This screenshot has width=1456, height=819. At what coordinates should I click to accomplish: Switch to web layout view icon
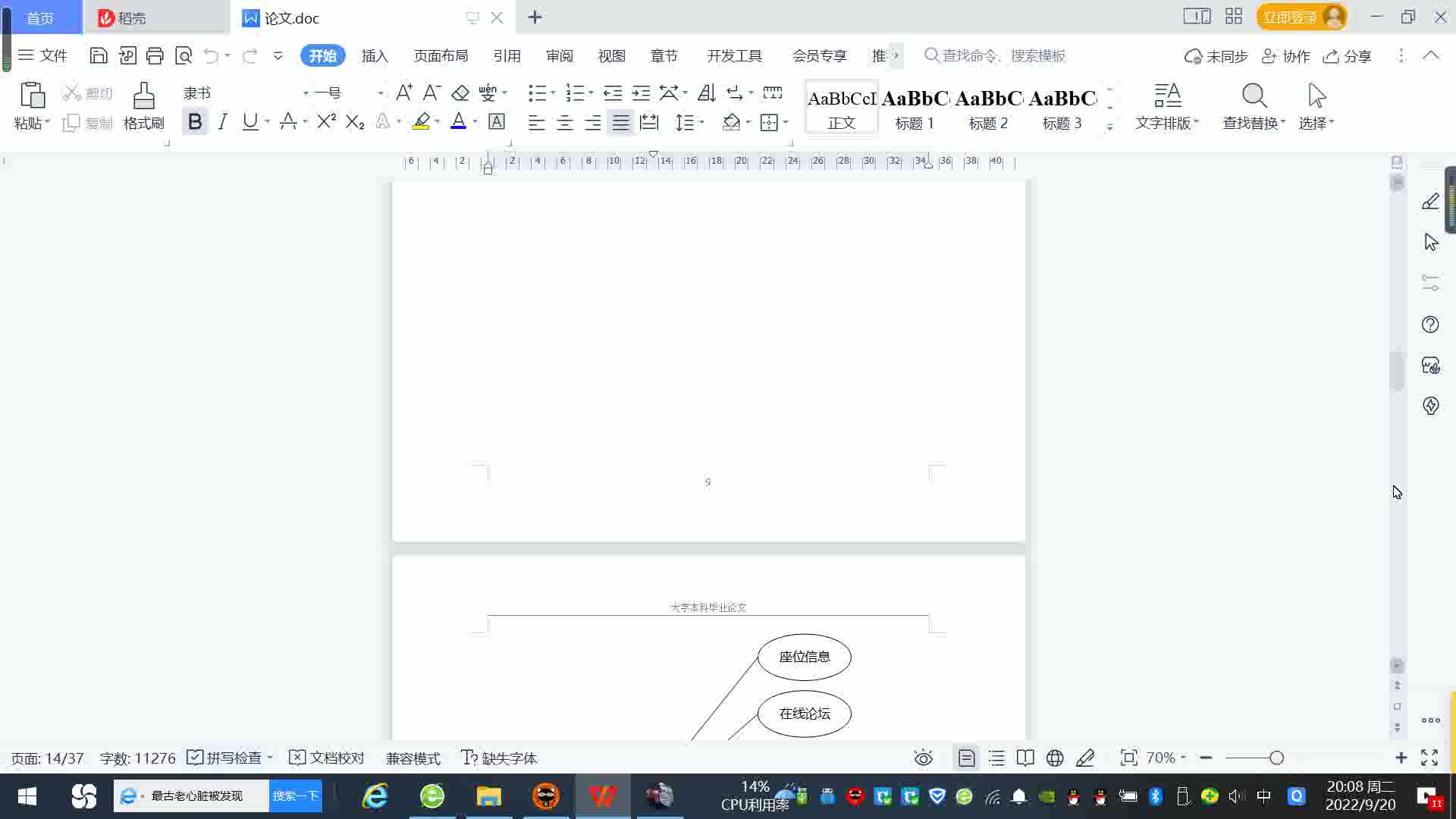[x=1055, y=758]
